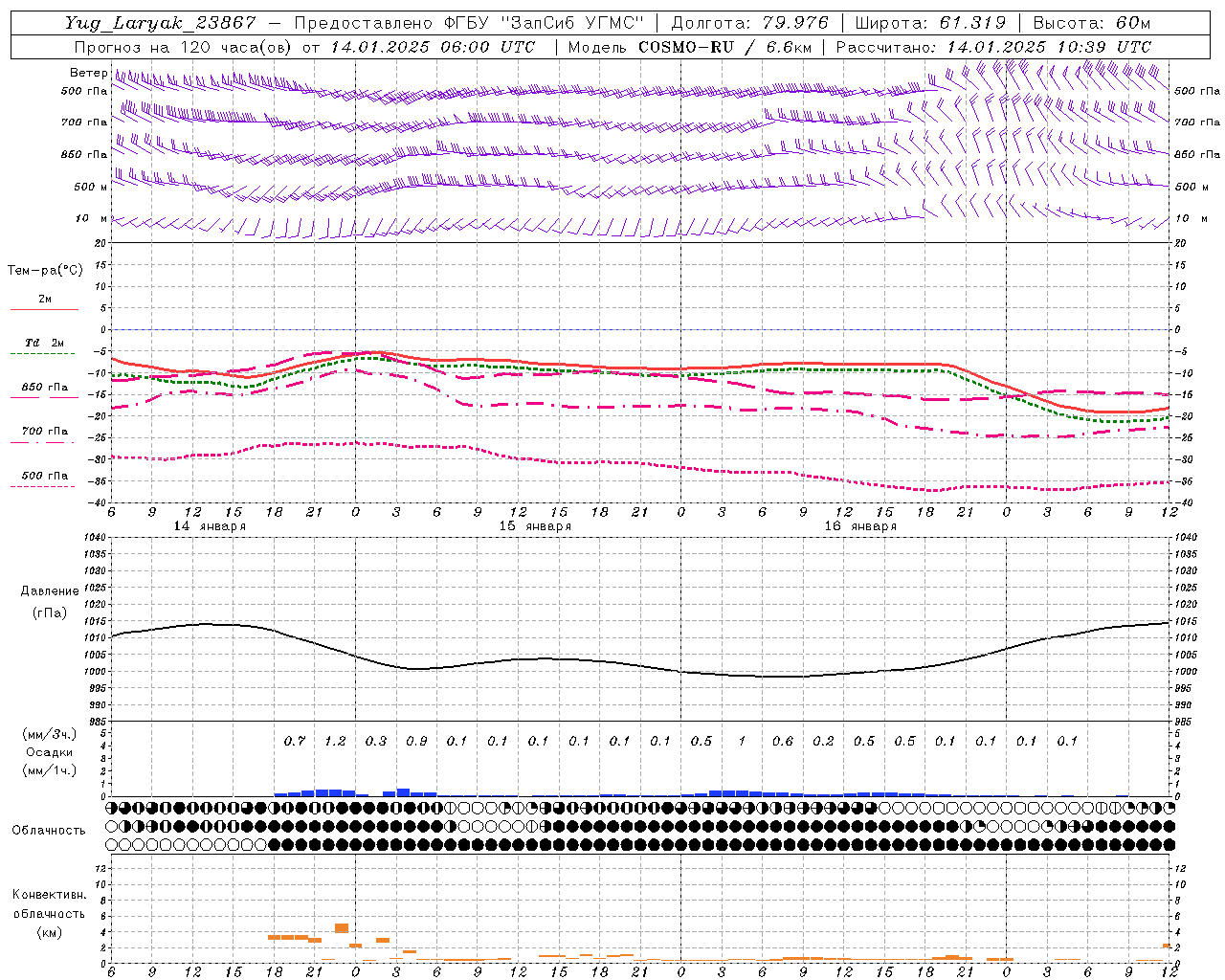Click the 0.2 precipitation value
This screenshot has width=1225, height=980.
(823, 741)
